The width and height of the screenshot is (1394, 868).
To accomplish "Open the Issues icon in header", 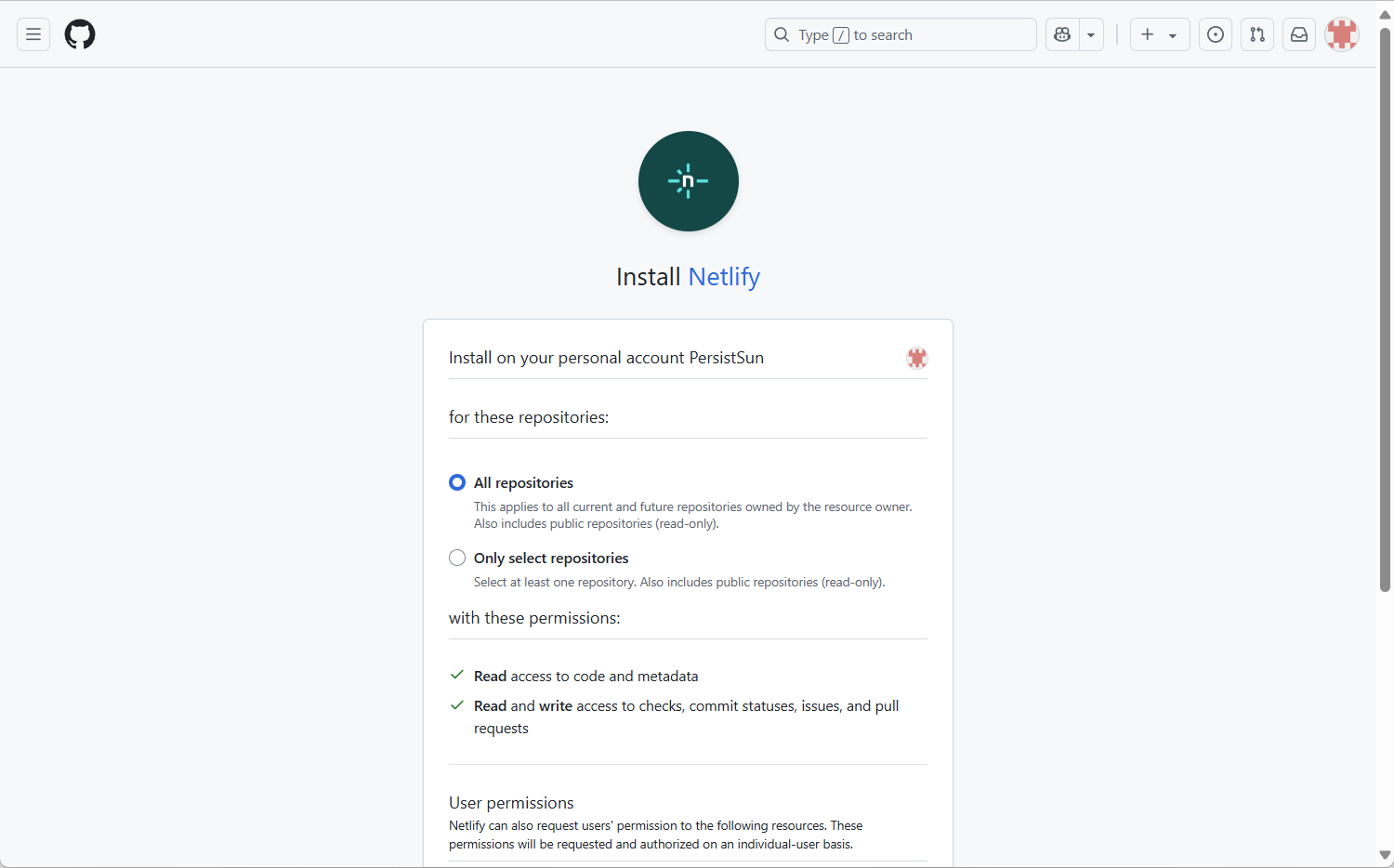I will 1216,34.
